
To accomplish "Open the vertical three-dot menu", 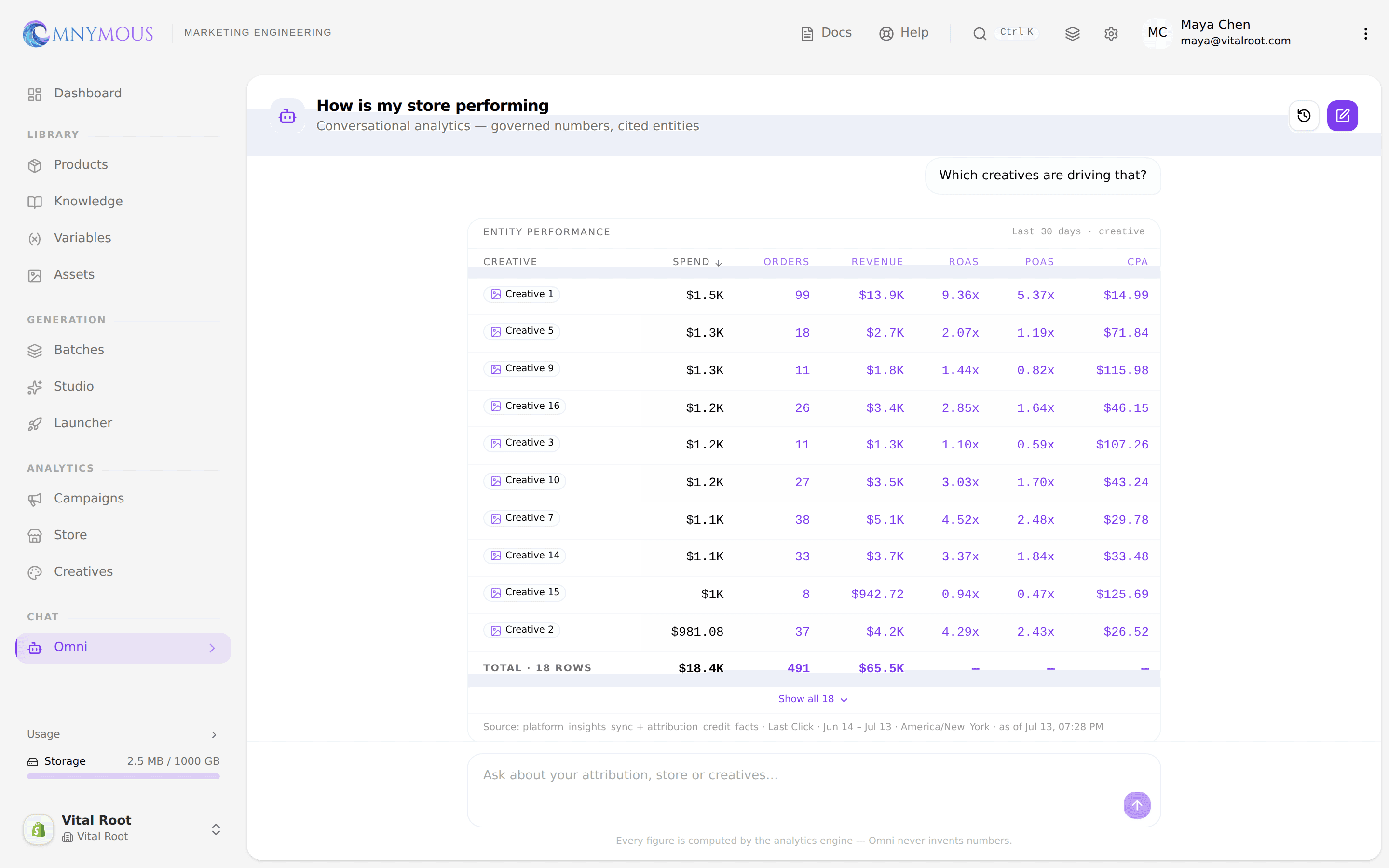I will (1365, 34).
